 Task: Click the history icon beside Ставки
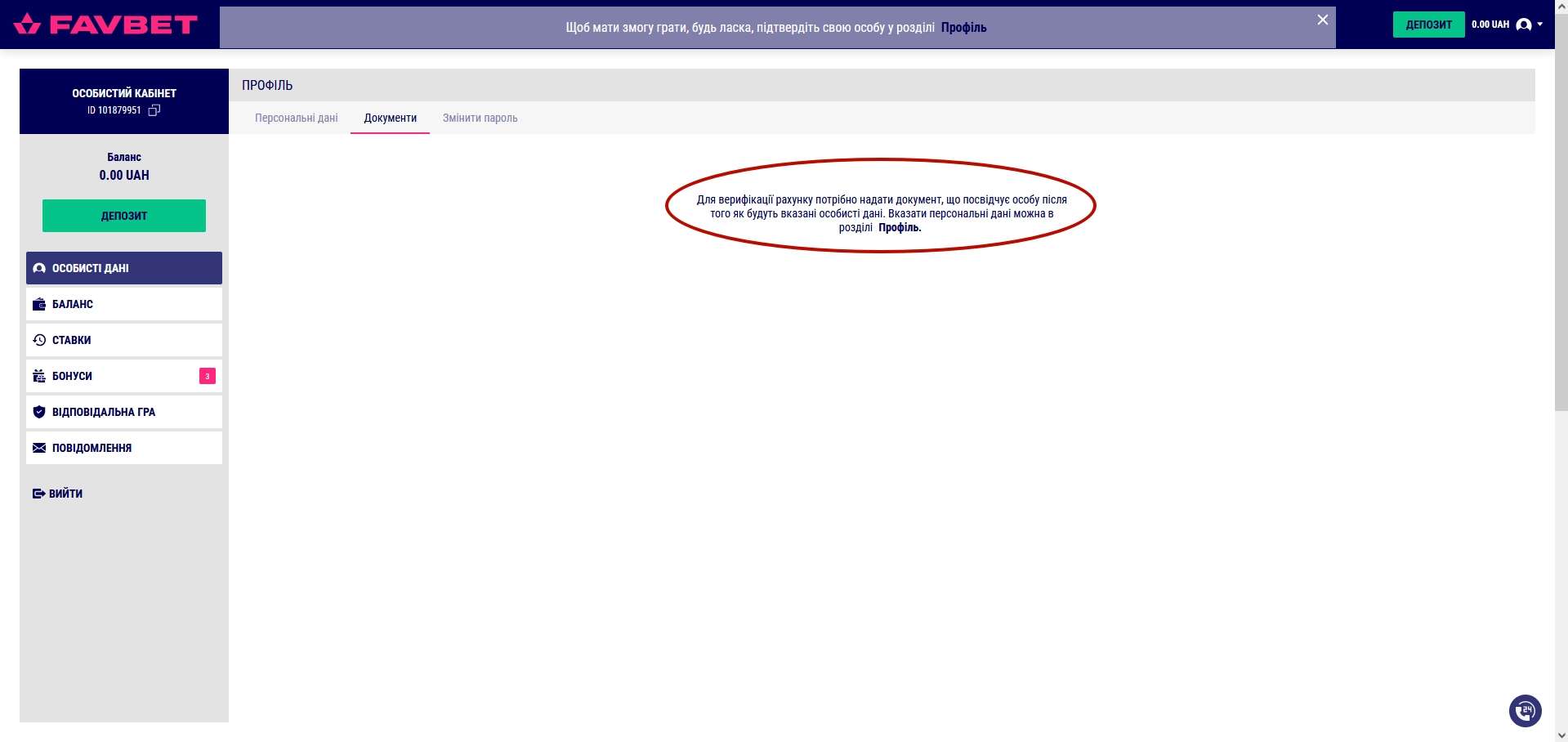(x=38, y=340)
